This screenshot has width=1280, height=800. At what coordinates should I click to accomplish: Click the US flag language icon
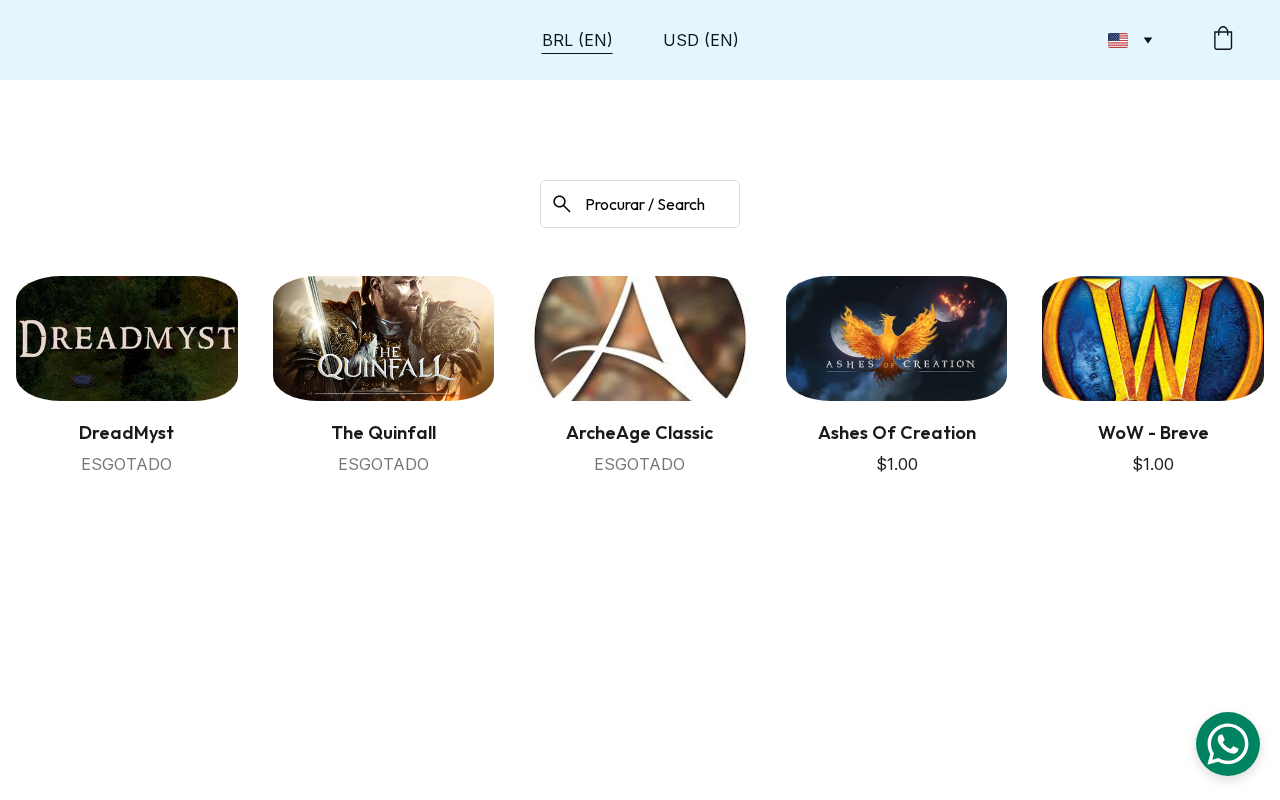pyautogui.click(x=1118, y=40)
